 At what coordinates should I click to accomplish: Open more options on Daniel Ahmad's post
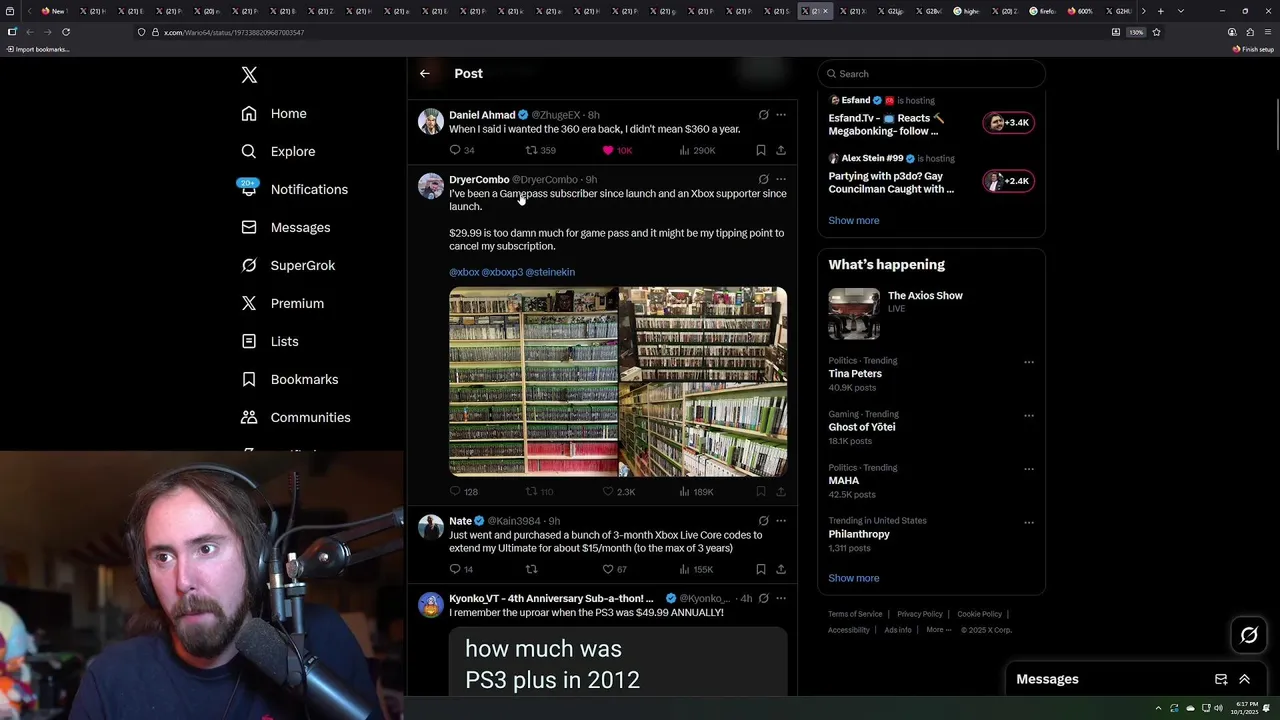pos(781,115)
